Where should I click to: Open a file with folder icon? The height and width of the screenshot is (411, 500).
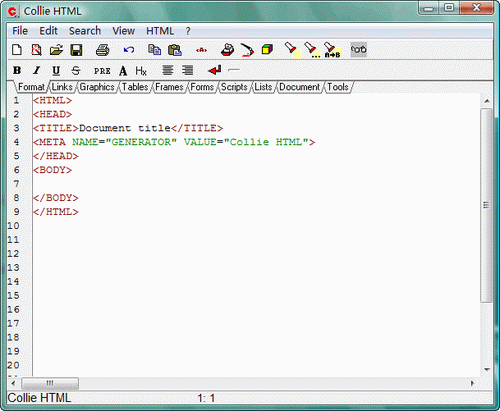[56, 50]
